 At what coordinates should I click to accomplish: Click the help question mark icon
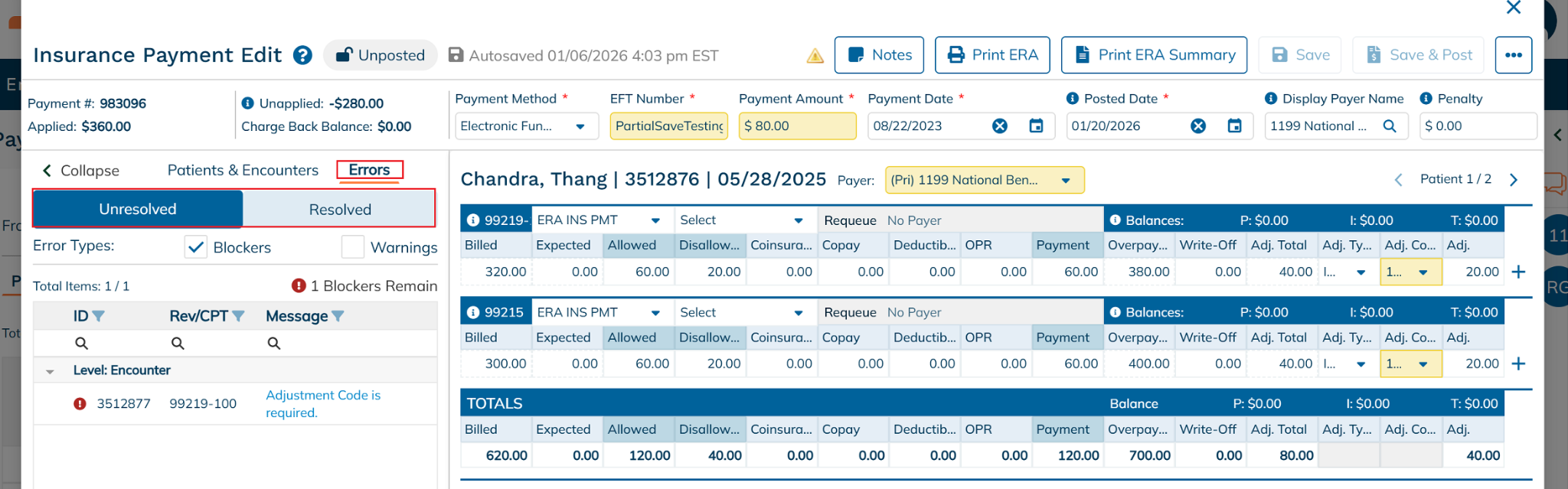pos(303,55)
